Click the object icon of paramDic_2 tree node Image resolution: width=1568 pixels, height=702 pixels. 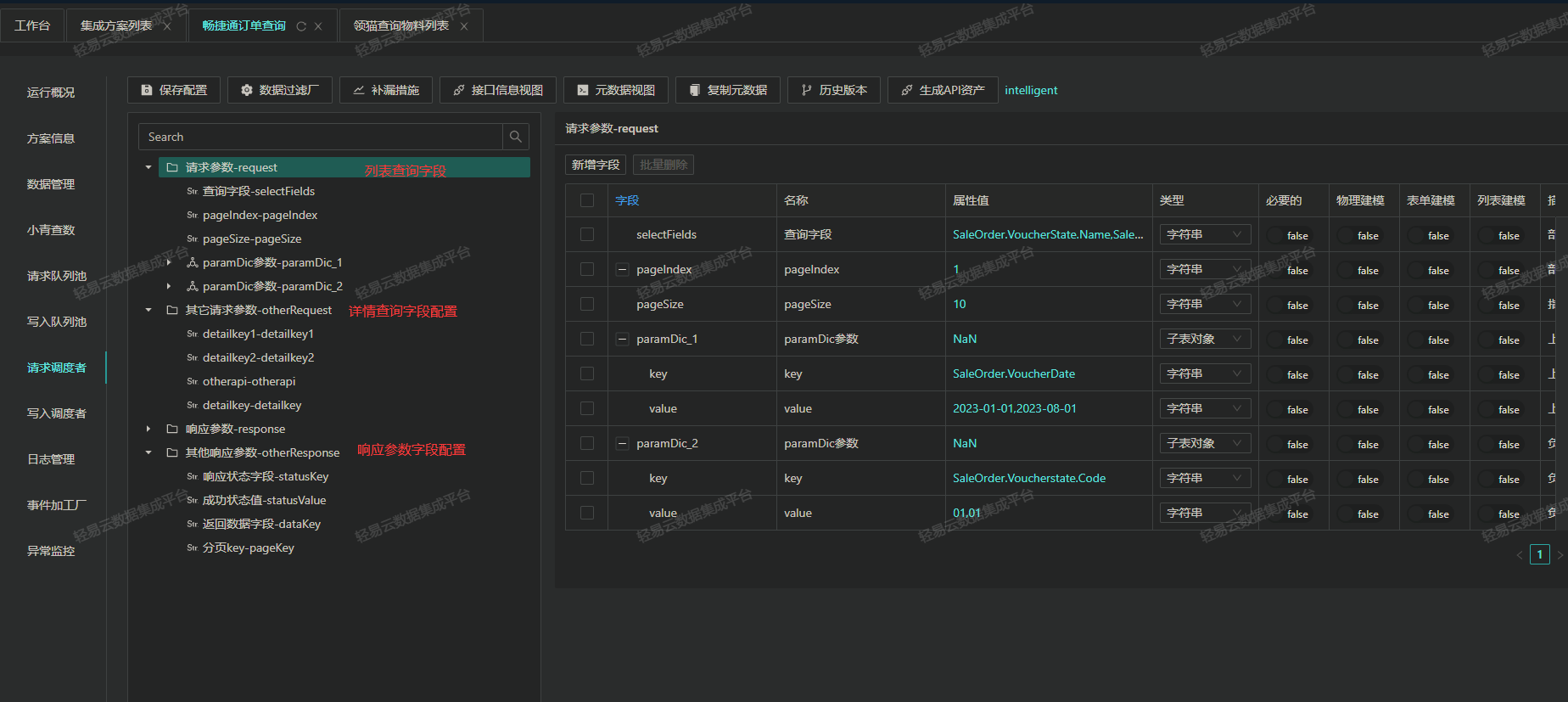point(193,286)
